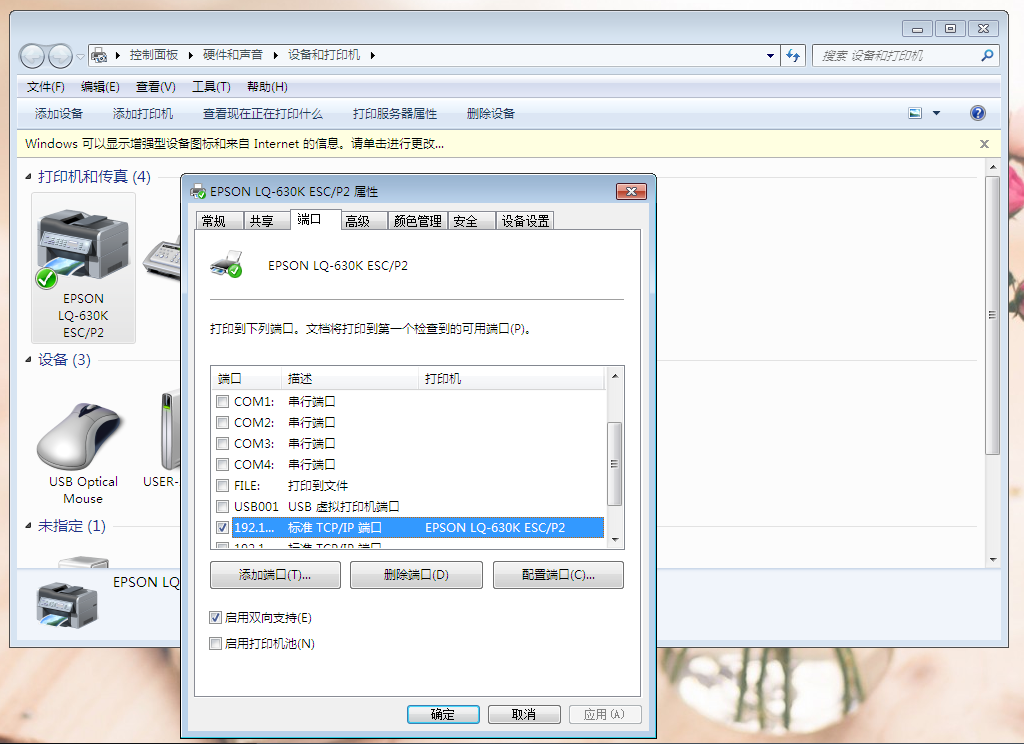Viewport: 1024px width, 744px height.
Task: Enable 启用打印机池(N) checkbox
Action: tap(216, 643)
